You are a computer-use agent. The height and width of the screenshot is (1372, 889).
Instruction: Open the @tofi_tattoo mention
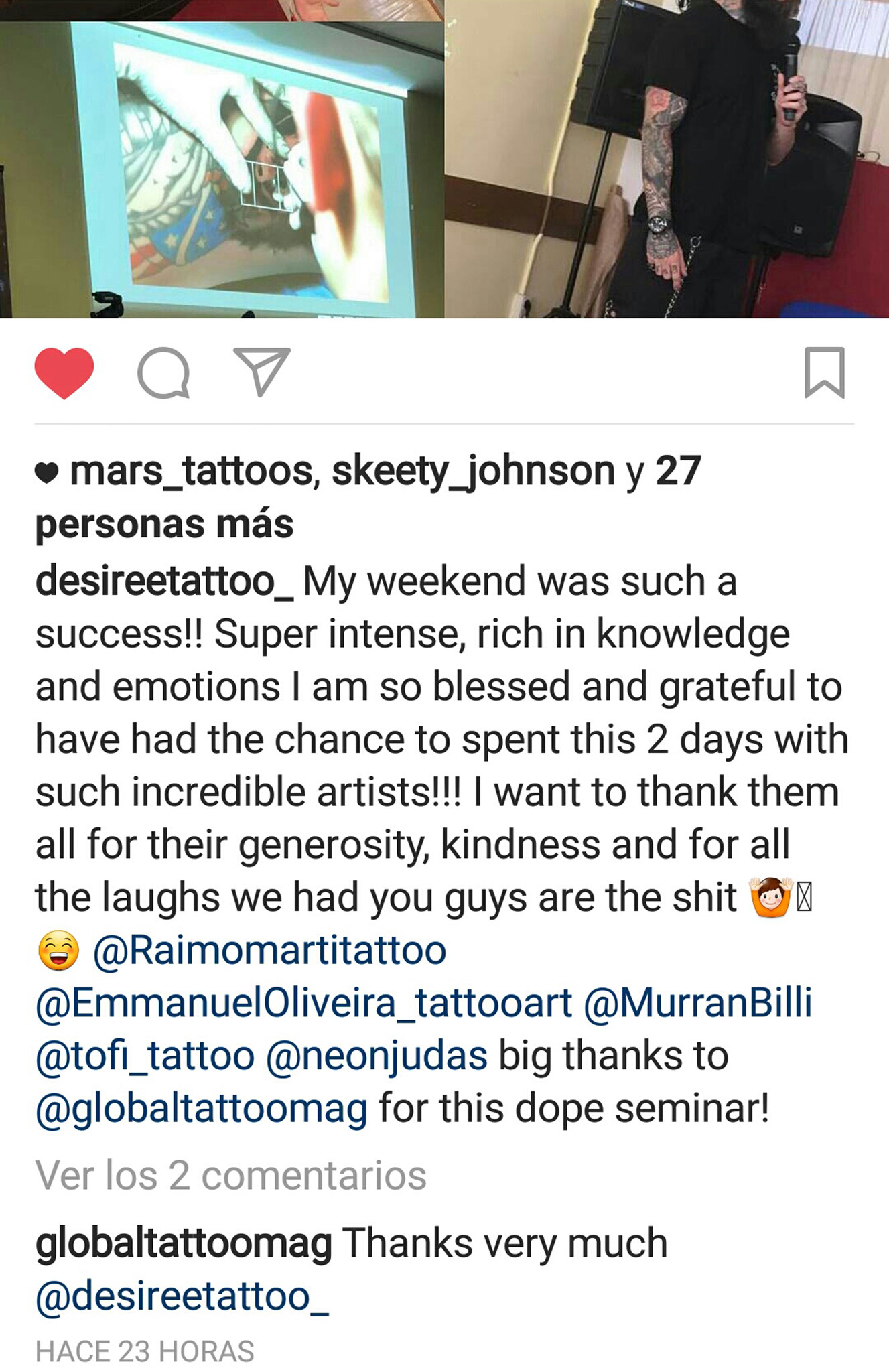coord(145,1056)
